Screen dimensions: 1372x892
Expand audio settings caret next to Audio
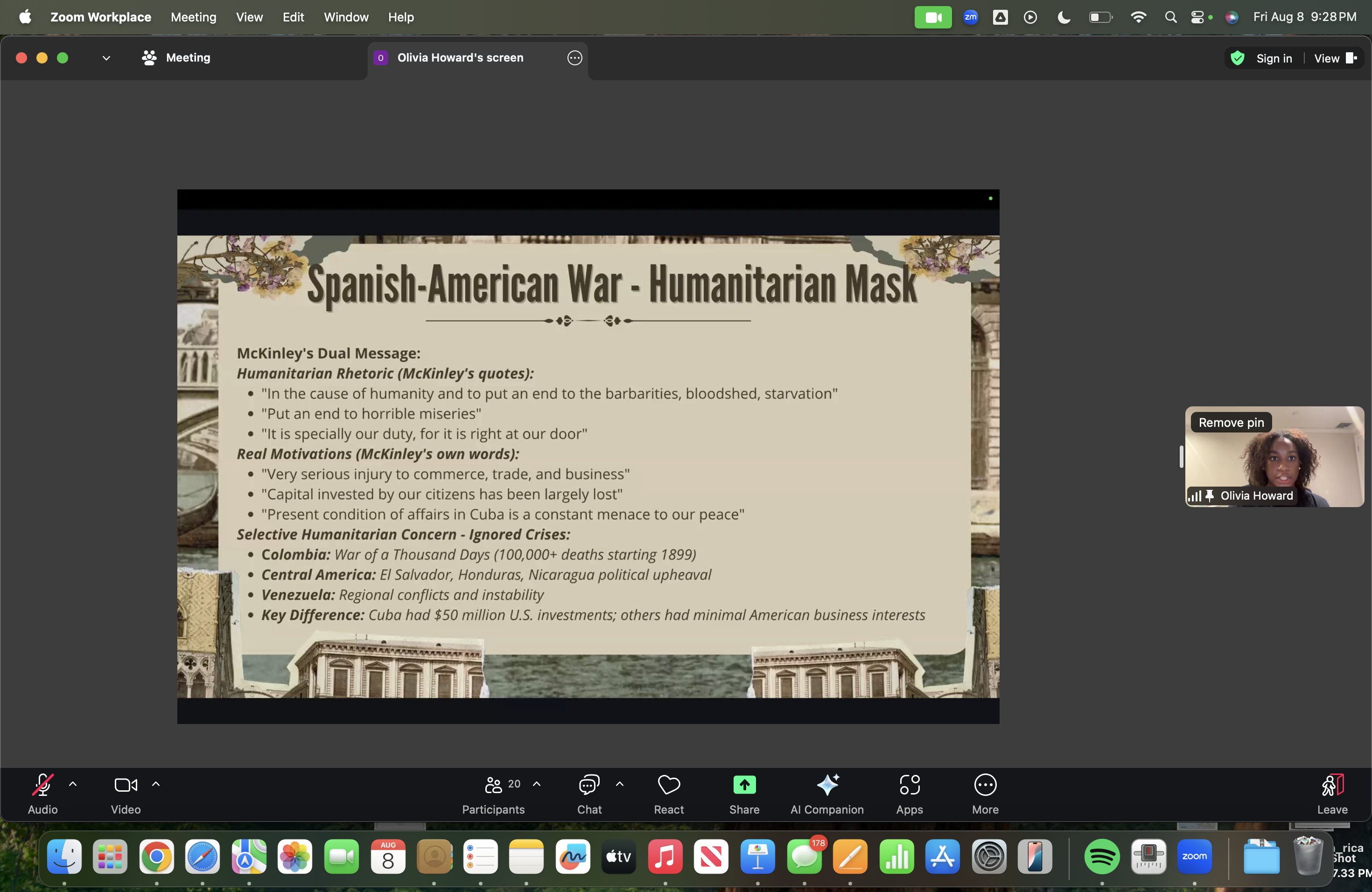[x=73, y=784]
